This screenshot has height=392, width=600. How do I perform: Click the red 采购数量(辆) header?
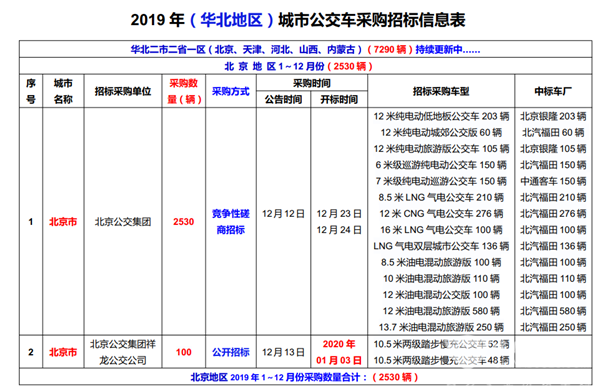pos(184,91)
